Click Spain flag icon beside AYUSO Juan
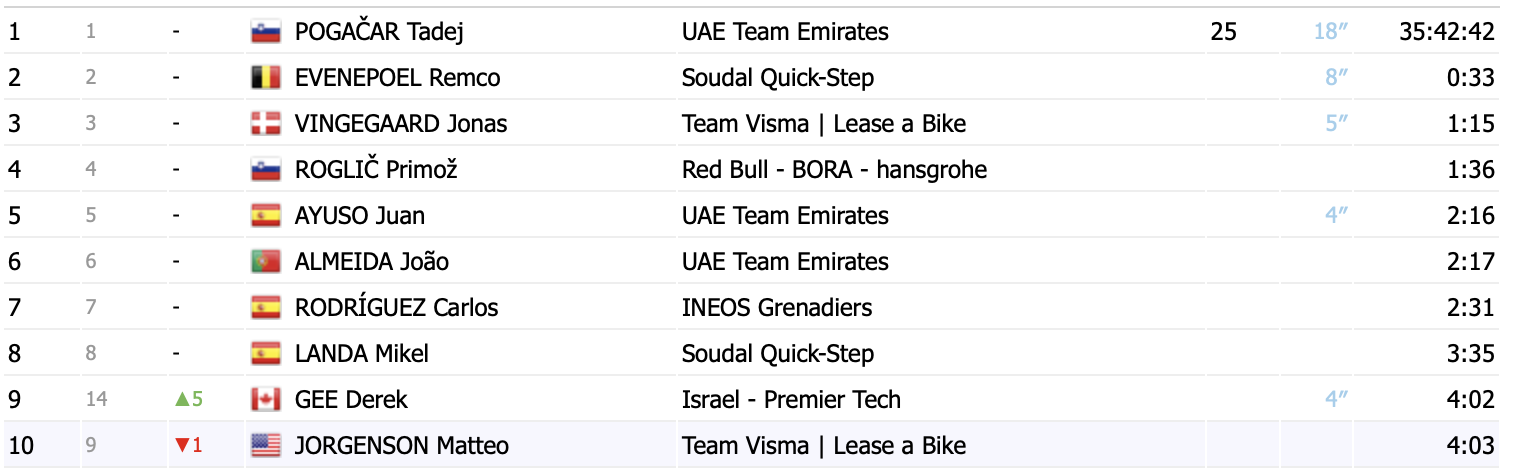Viewport: 1518px width, 472px height. [265, 216]
